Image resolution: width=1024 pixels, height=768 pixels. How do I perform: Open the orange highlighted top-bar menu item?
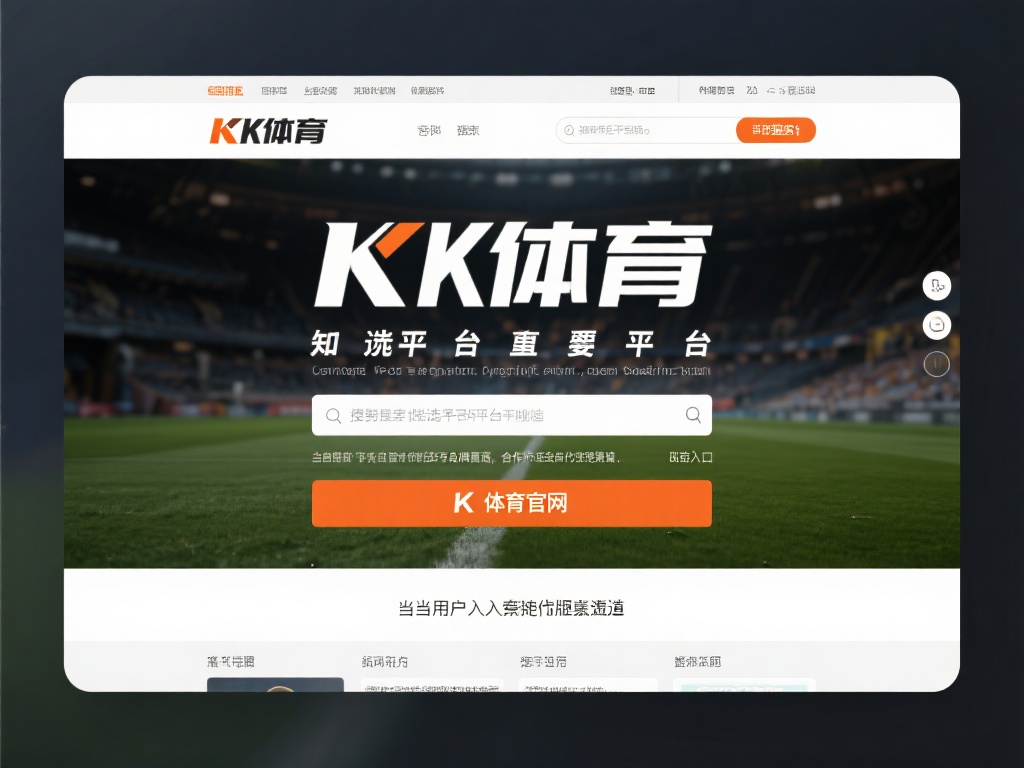[225, 91]
